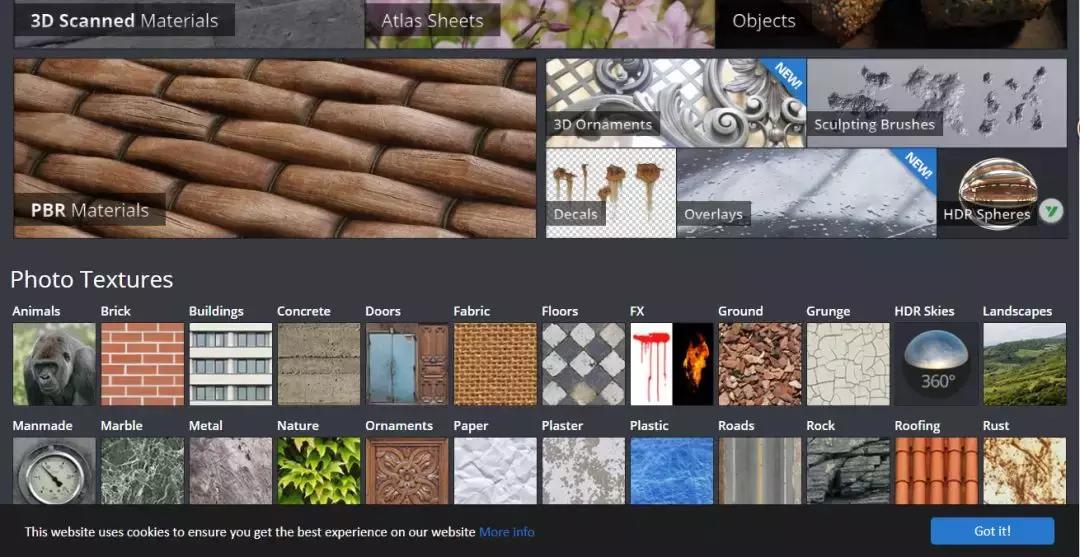Click the Plastic blue texture thumbnail
This screenshot has width=1080, height=557.
(x=672, y=471)
